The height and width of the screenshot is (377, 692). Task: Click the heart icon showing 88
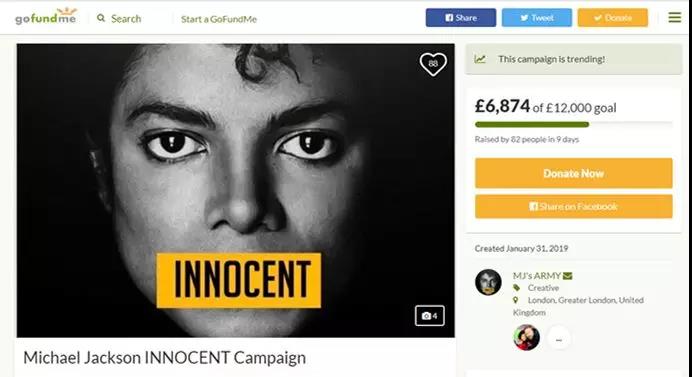click(x=433, y=64)
